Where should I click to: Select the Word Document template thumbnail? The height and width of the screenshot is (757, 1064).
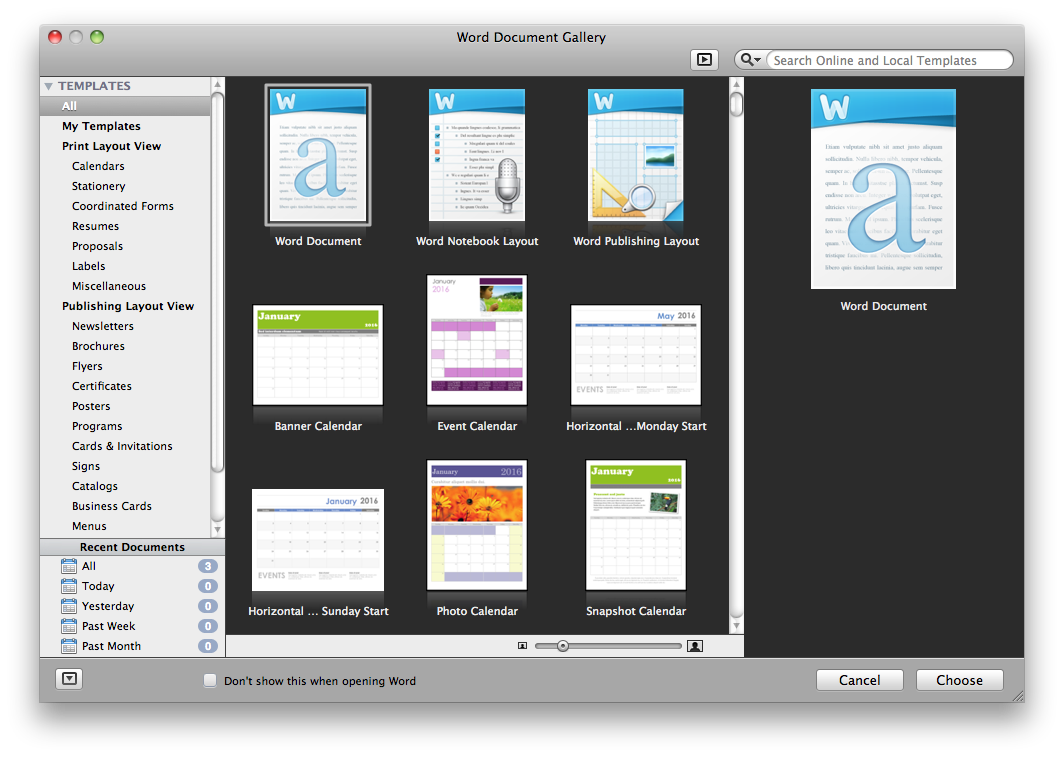pos(318,155)
